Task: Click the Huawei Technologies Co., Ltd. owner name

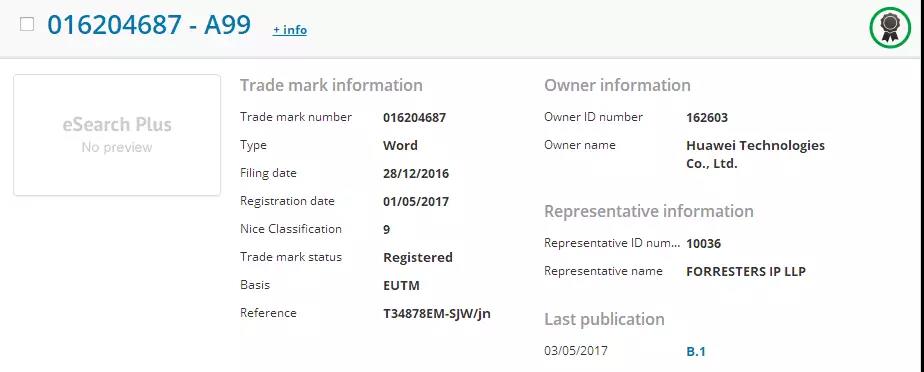Action: point(755,154)
